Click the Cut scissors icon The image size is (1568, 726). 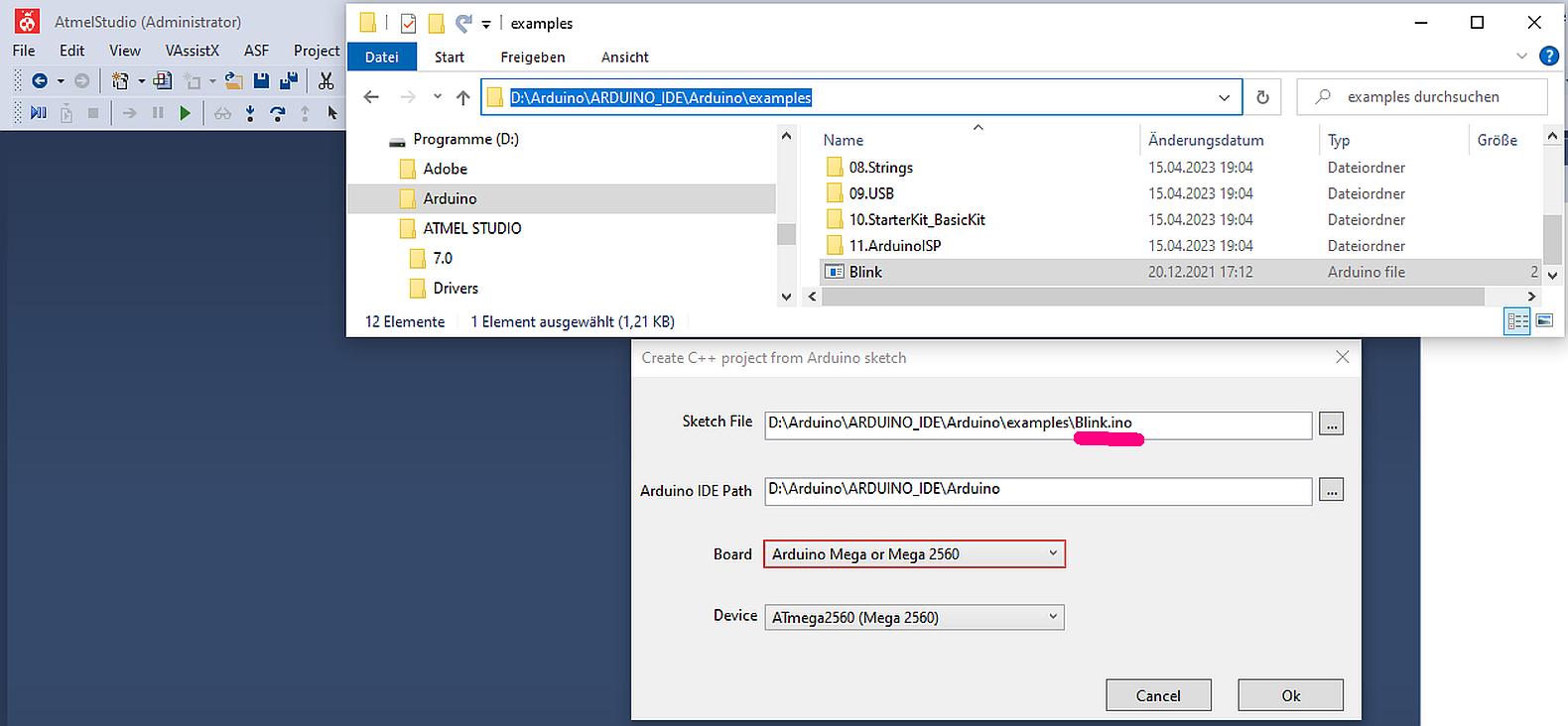tap(326, 81)
